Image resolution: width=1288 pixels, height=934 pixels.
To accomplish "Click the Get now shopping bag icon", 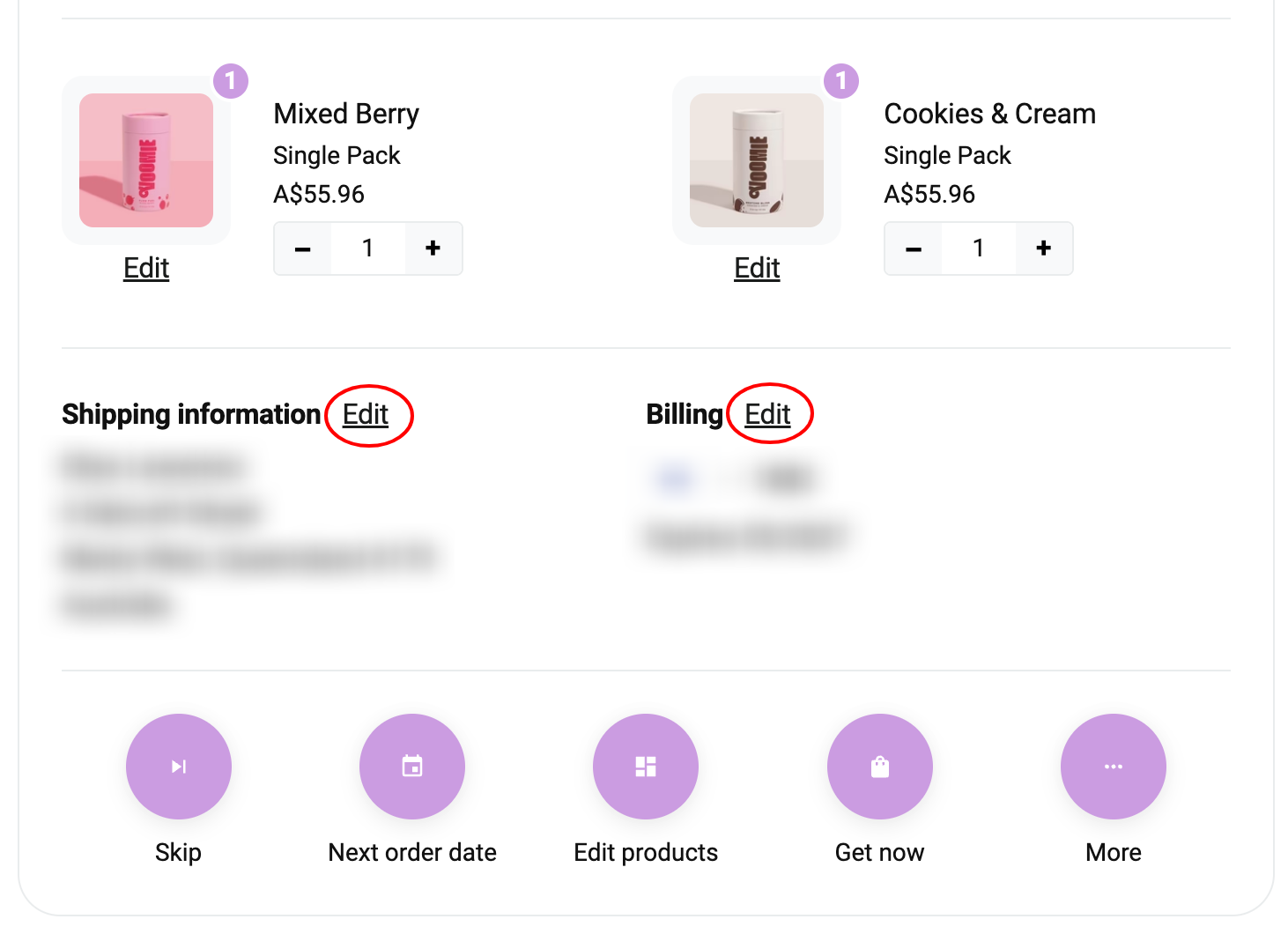I will (x=880, y=767).
